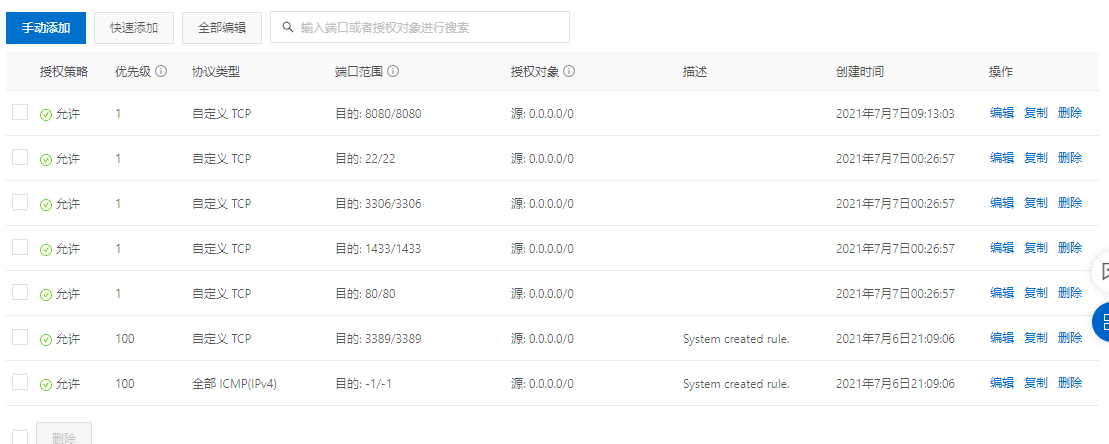
Task: Edit the ICMP(IPv4) rule
Action: tap(1001, 382)
